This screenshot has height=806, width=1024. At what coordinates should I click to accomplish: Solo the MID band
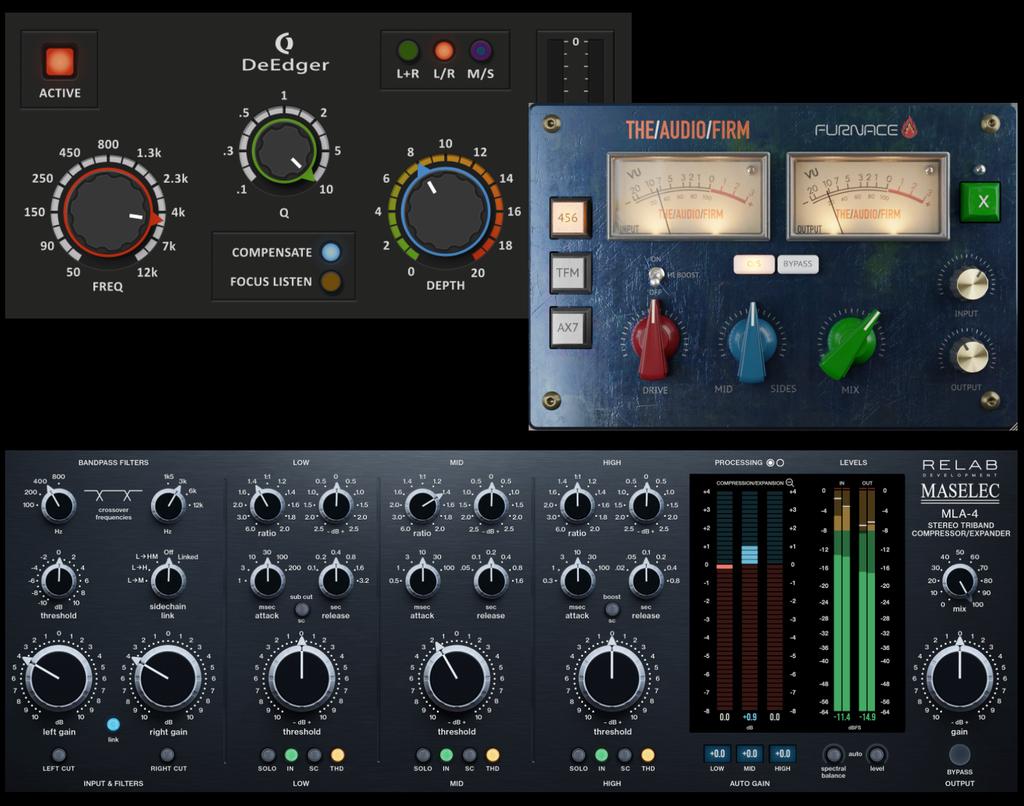click(x=423, y=755)
